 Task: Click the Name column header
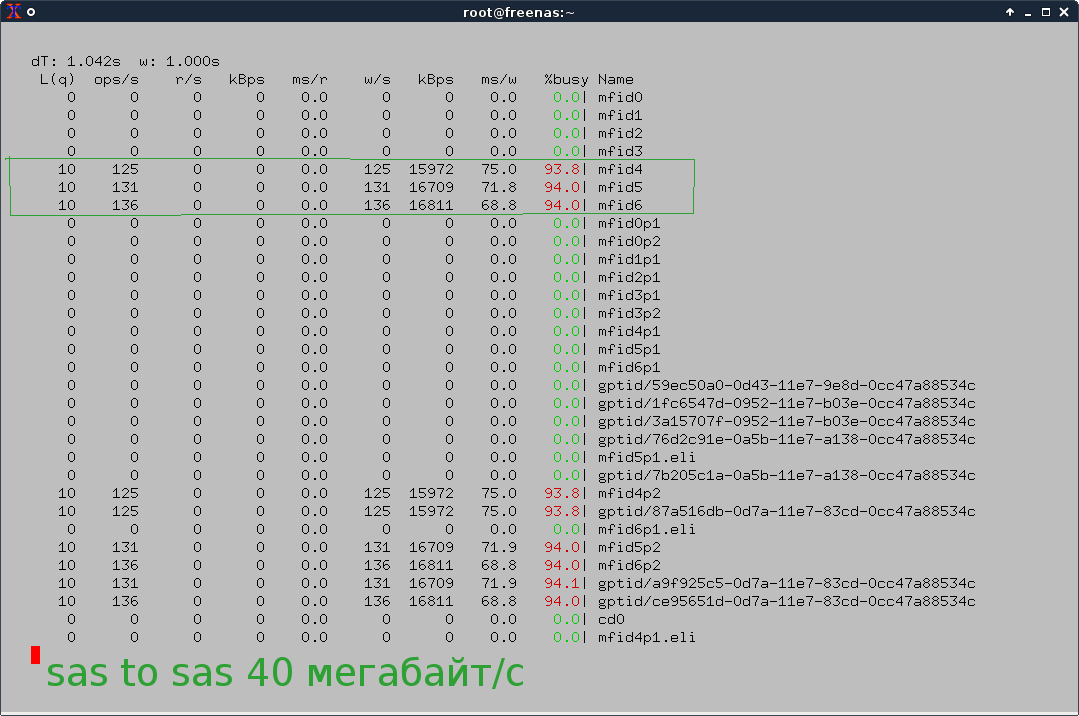pyautogui.click(x=616, y=79)
